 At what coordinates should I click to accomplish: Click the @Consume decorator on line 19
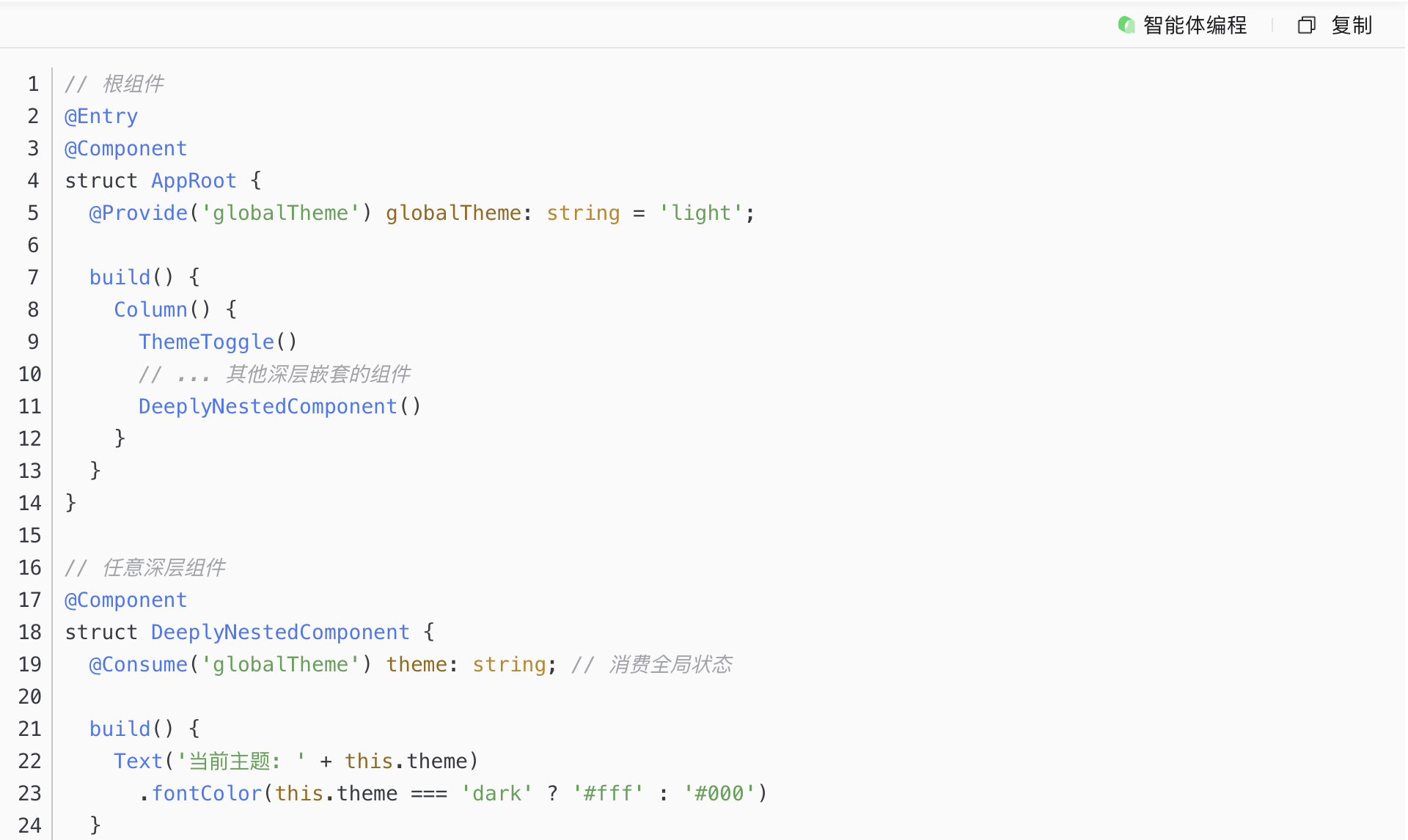click(138, 665)
